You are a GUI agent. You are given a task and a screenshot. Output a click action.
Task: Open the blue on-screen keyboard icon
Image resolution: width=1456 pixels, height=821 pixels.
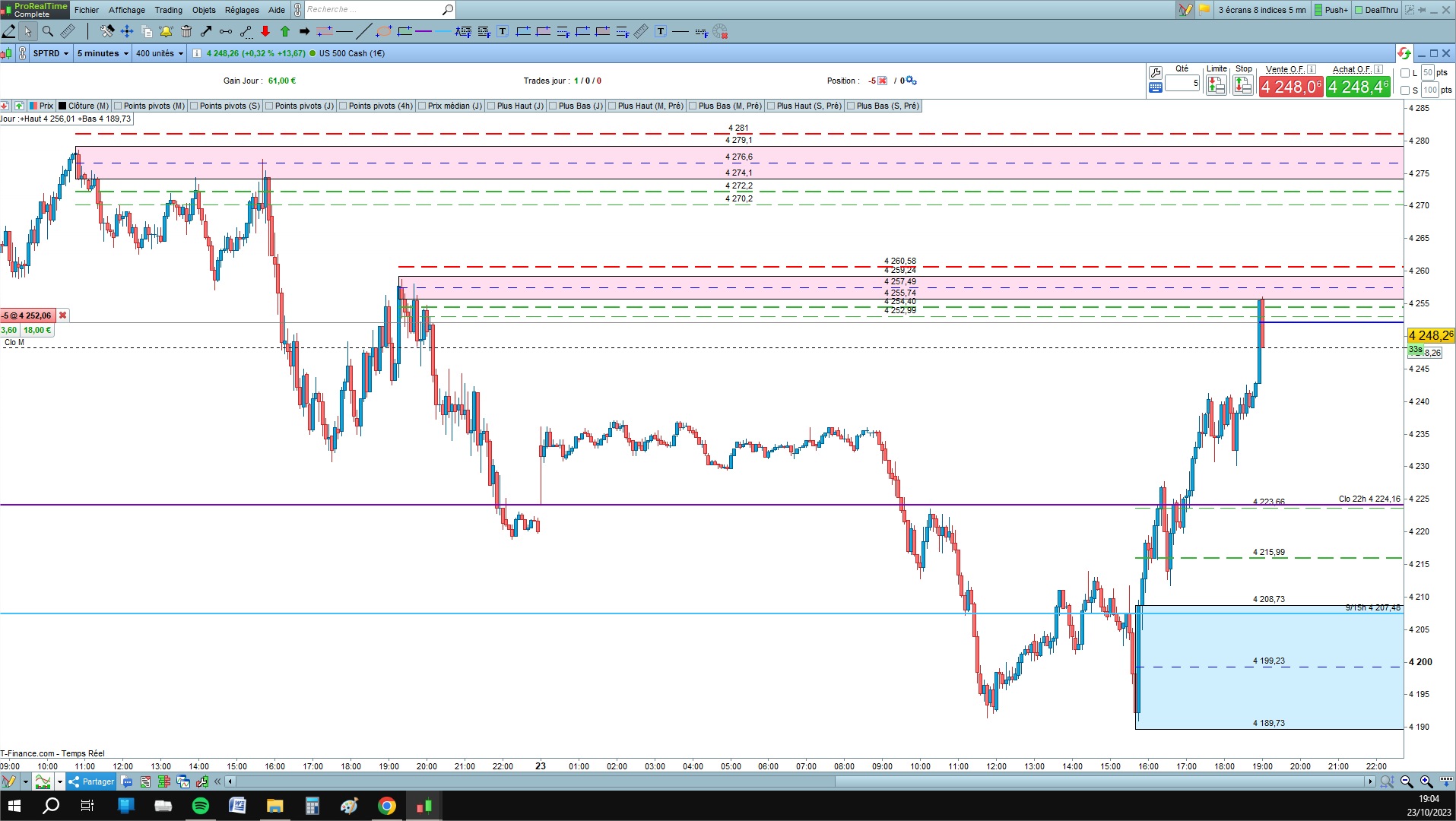coord(1156,87)
